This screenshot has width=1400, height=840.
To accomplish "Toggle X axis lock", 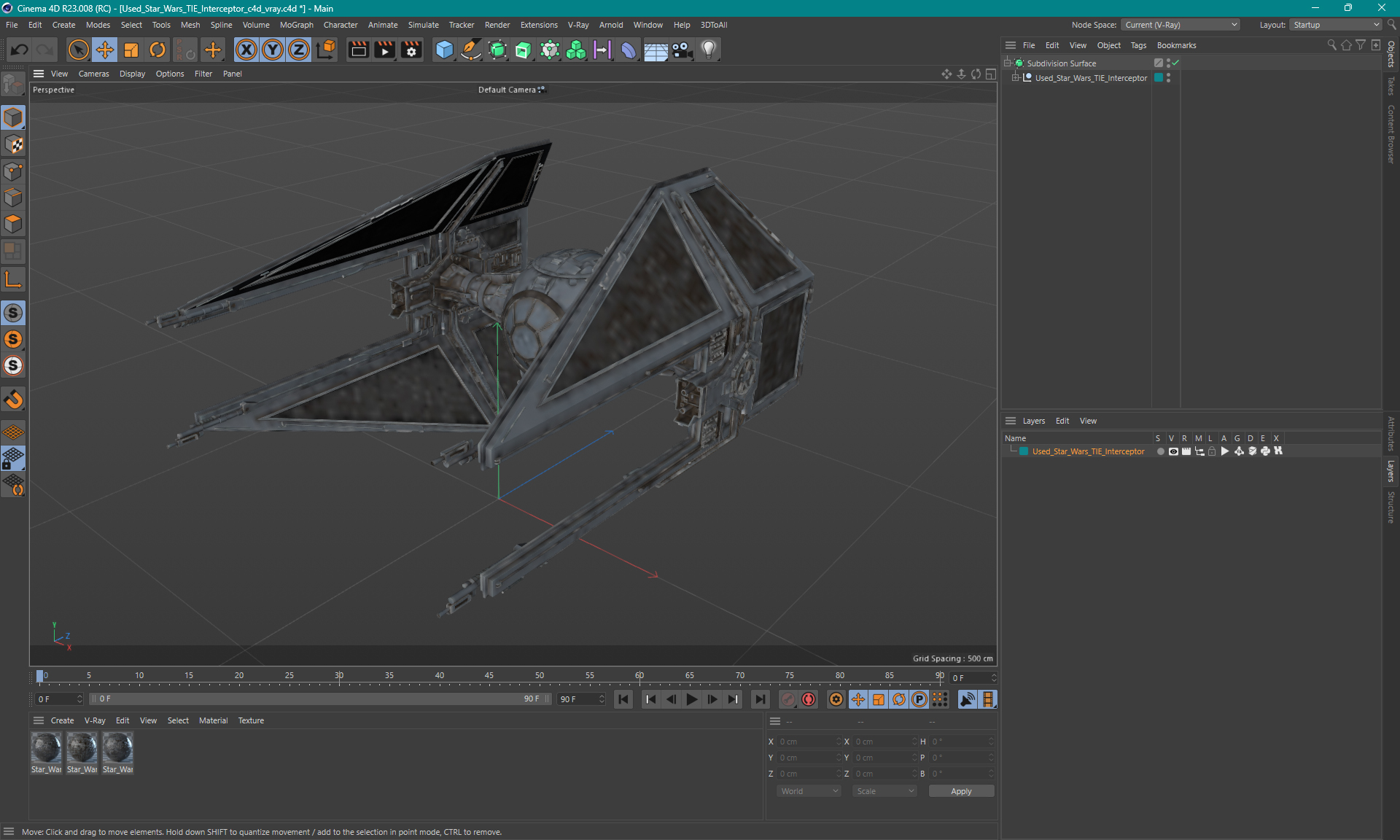I will coord(246,50).
